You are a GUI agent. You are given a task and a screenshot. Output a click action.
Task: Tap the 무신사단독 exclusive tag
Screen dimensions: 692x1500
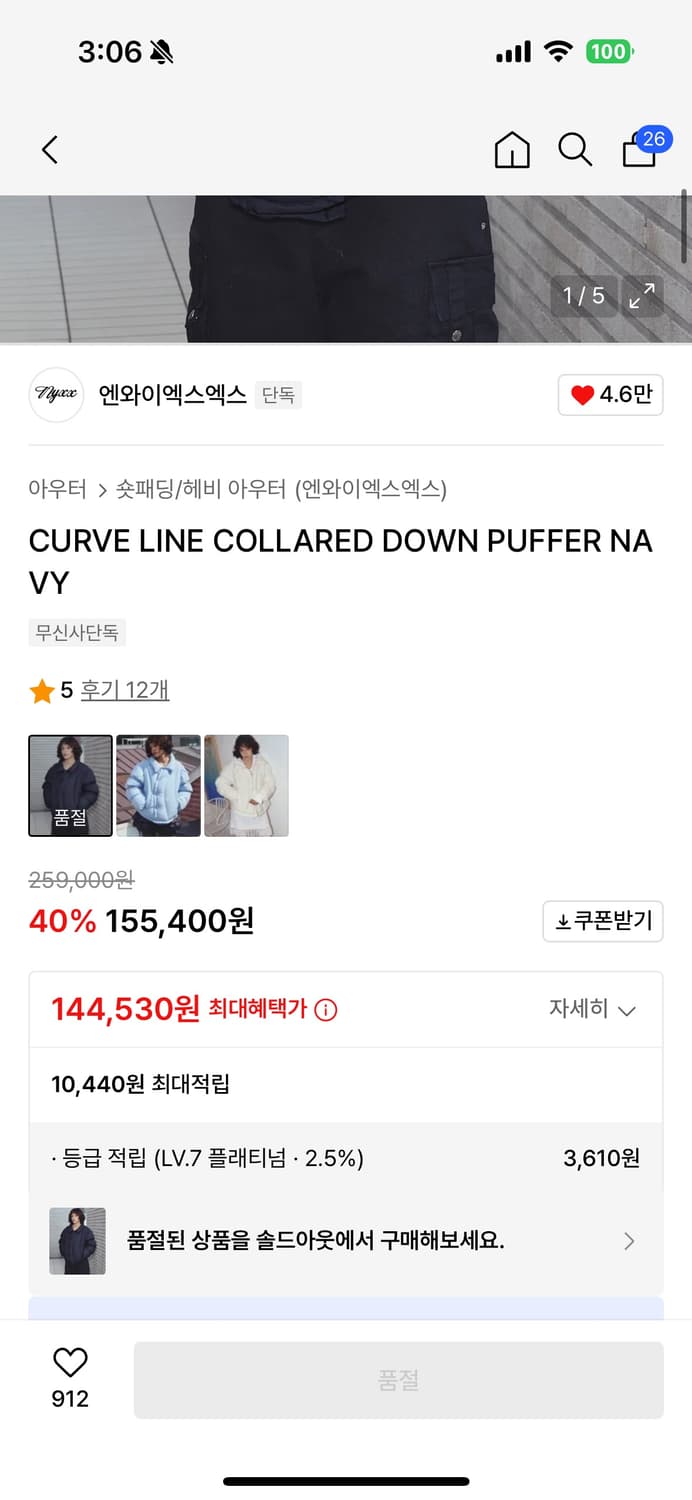(x=77, y=632)
